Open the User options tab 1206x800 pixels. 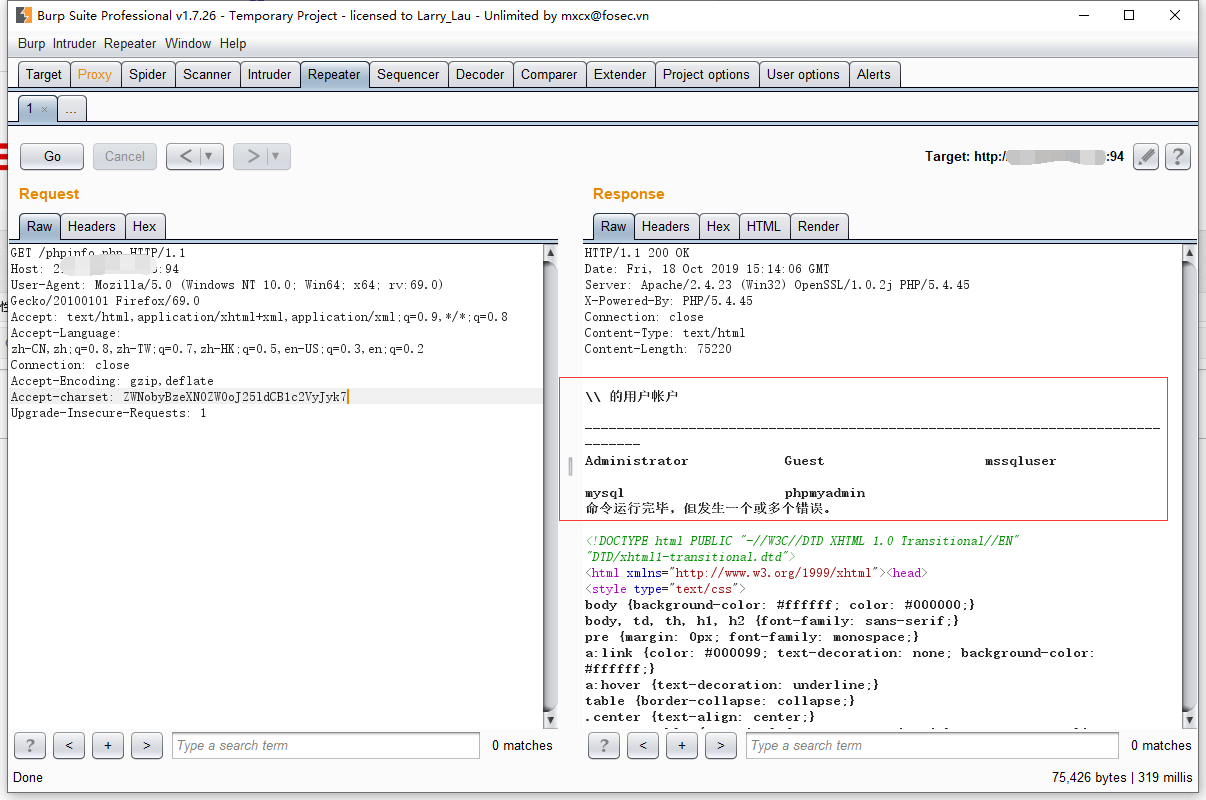coord(803,74)
